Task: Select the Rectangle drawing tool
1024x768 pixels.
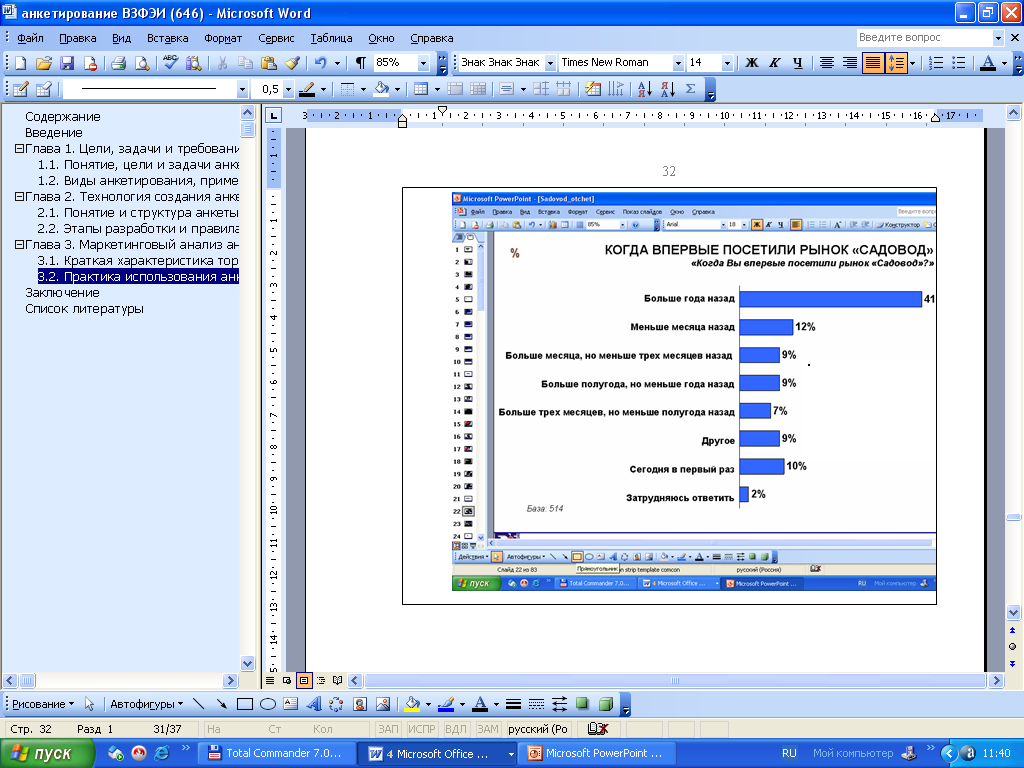Action: 245,704
